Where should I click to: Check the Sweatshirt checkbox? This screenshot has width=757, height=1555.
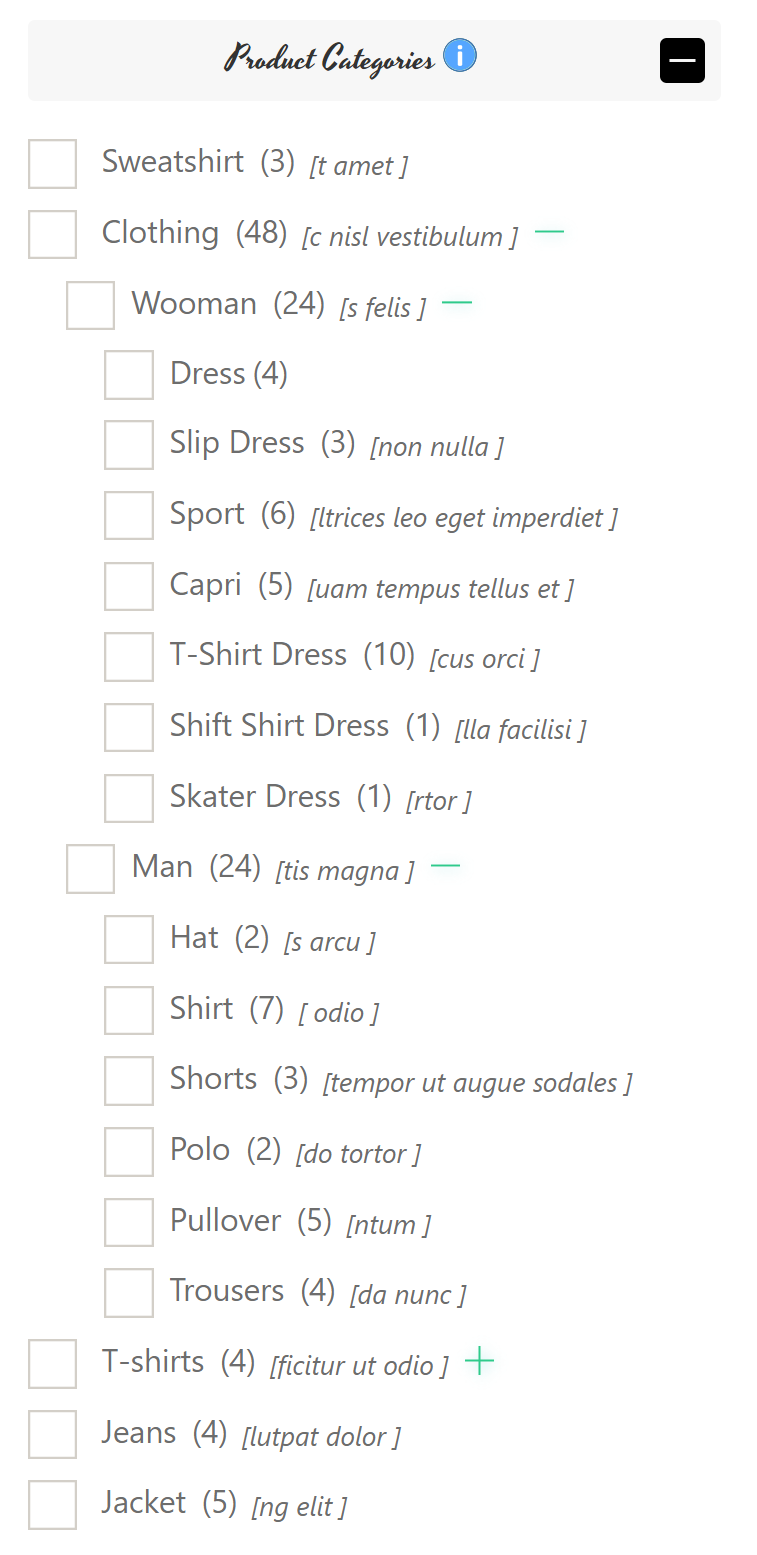coord(53,163)
